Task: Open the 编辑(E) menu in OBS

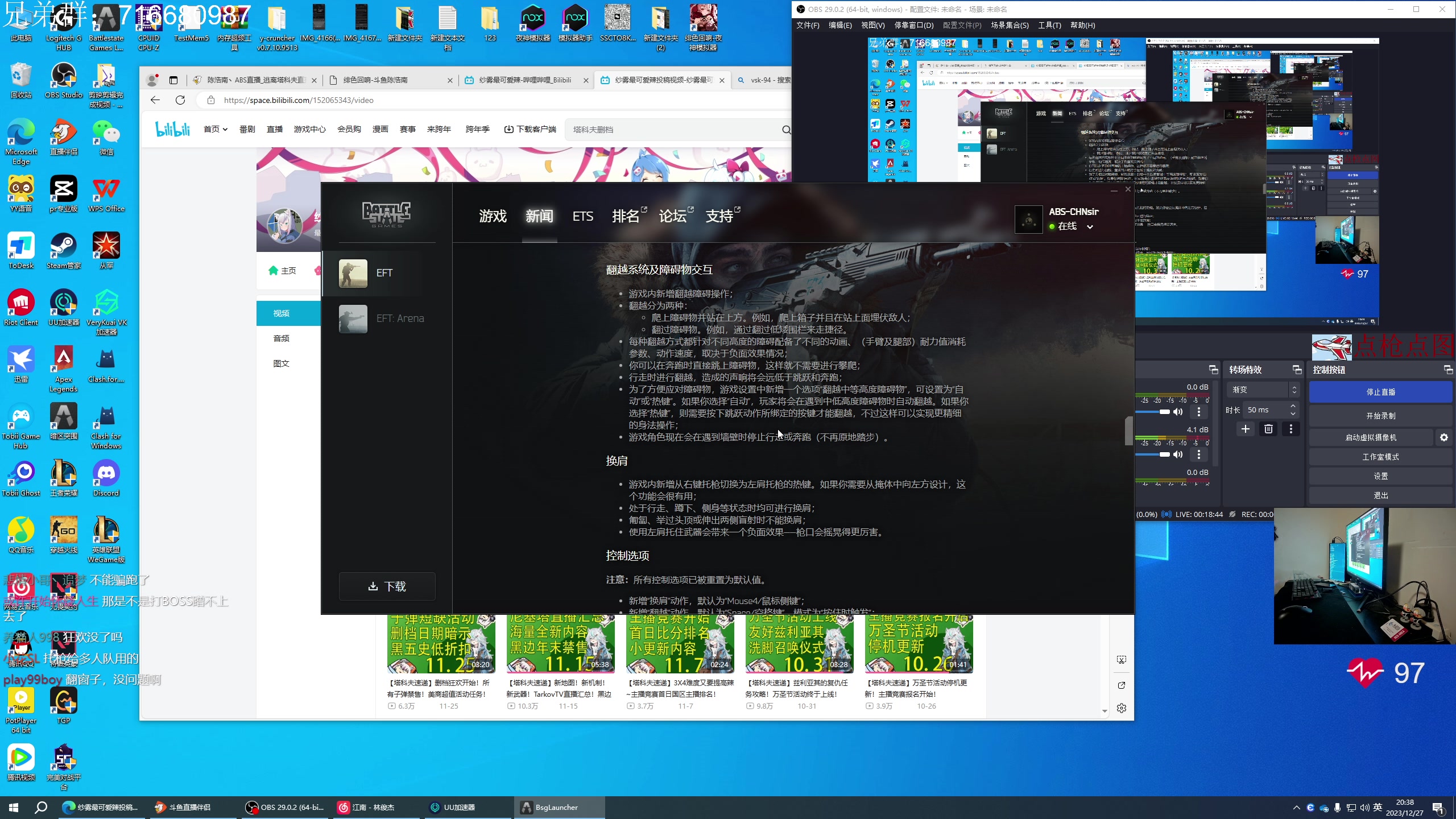Action: [x=840, y=25]
